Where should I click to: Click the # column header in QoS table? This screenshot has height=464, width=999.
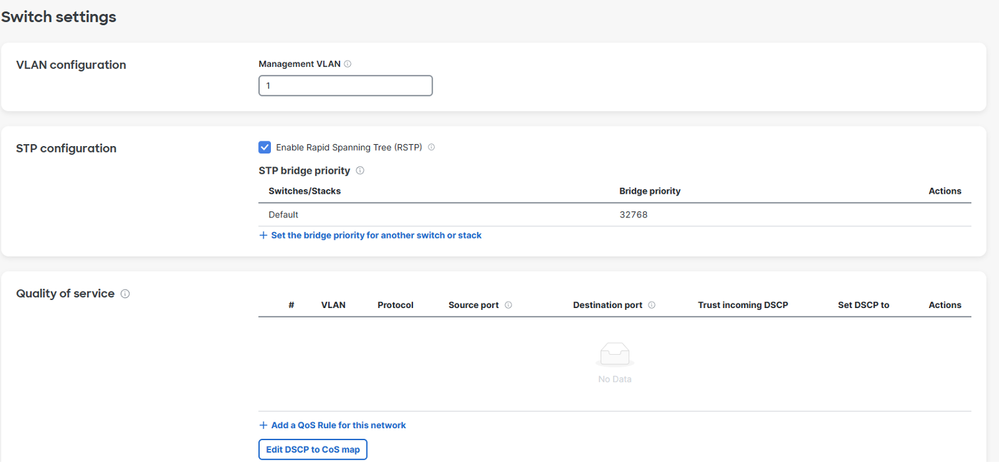[x=291, y=305]
